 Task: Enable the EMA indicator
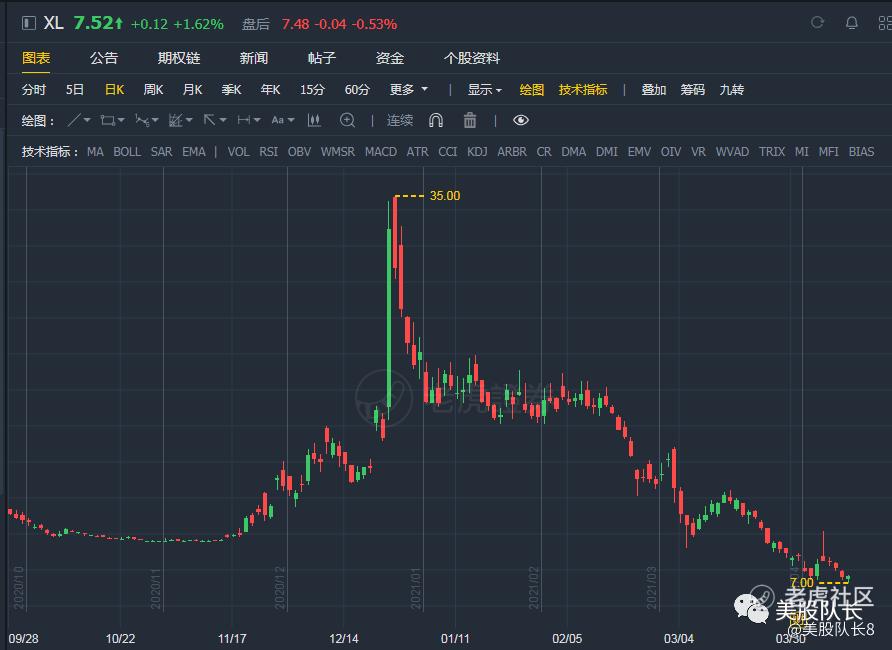(194, 152)
